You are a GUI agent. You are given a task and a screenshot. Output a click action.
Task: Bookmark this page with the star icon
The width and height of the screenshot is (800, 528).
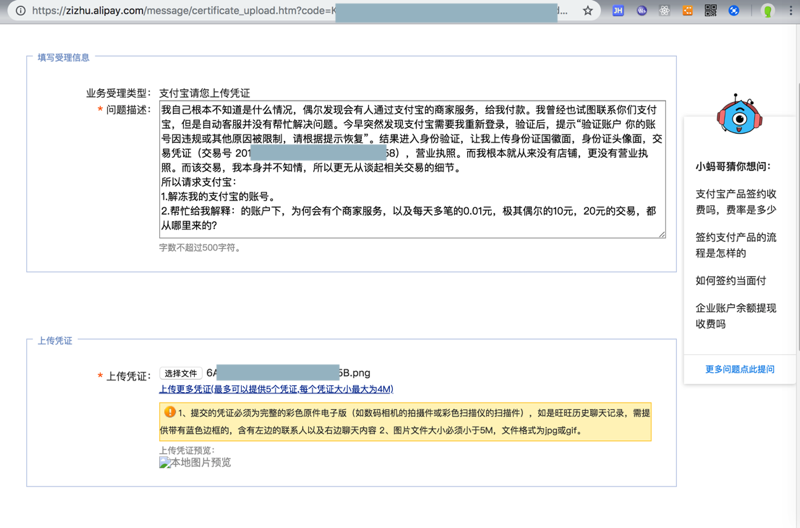pos(588,11)
